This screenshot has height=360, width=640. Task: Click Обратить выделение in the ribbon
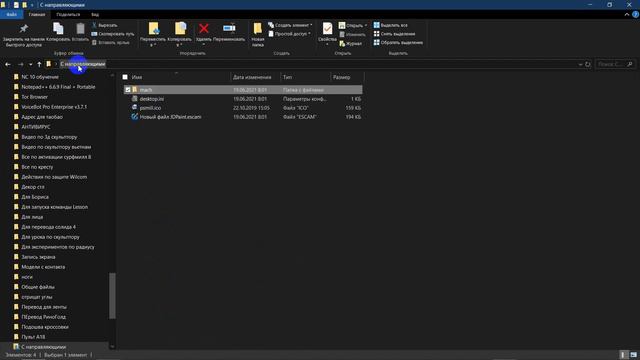pos(398,42)
